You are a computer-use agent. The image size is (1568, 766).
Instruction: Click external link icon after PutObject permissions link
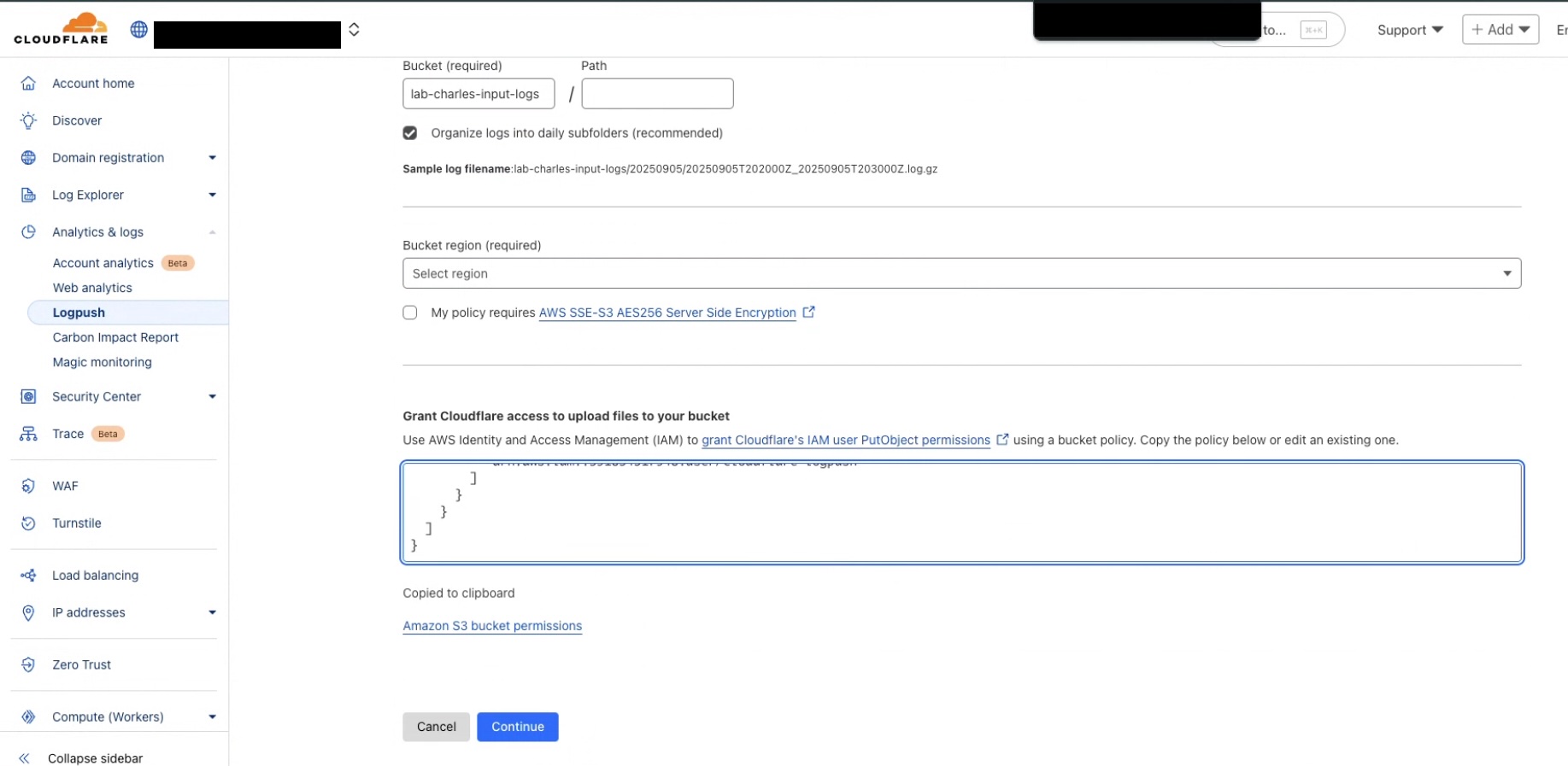(1002, 439)
